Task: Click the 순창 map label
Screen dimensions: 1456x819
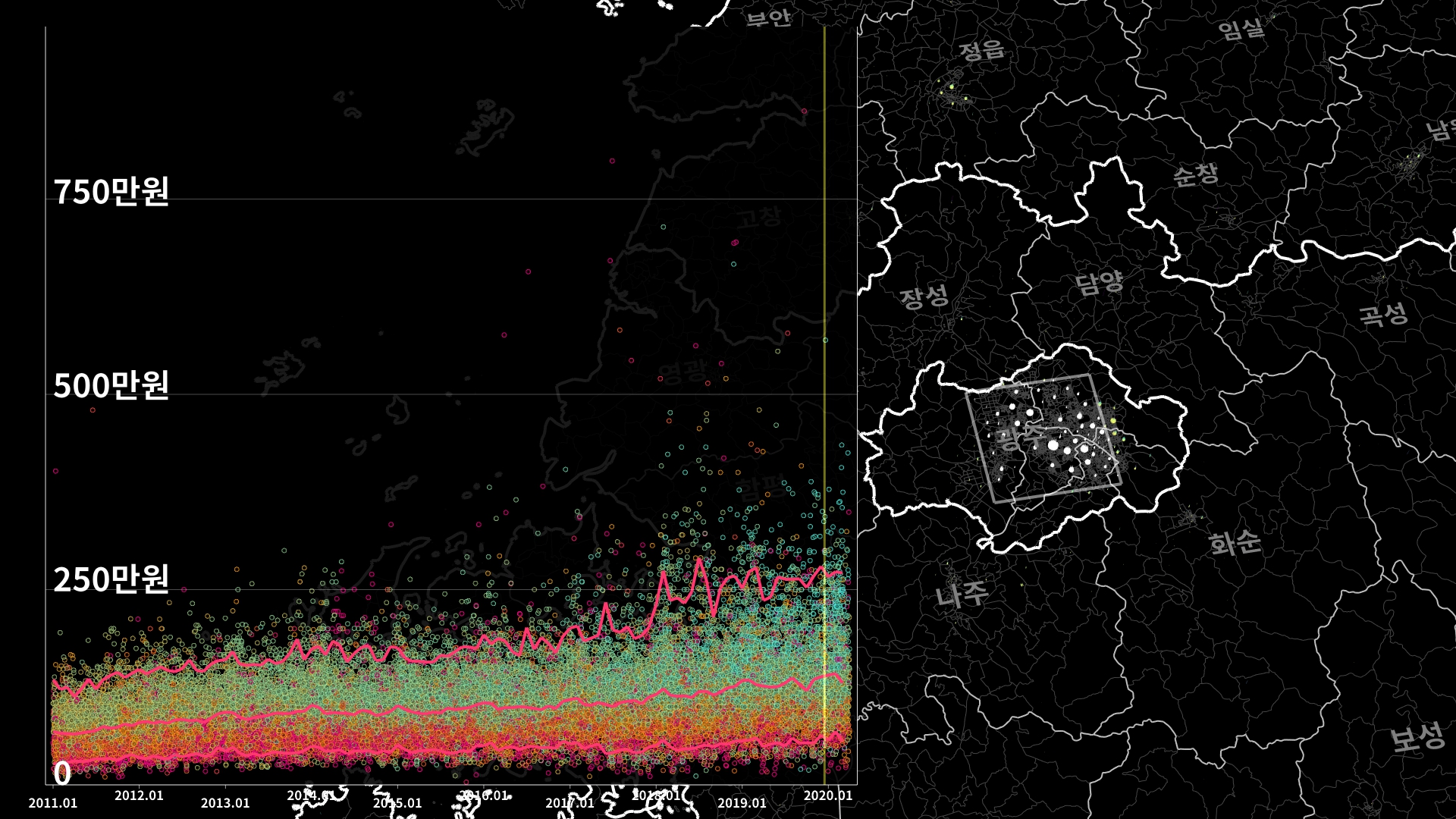Action: tap(1196, 175)
